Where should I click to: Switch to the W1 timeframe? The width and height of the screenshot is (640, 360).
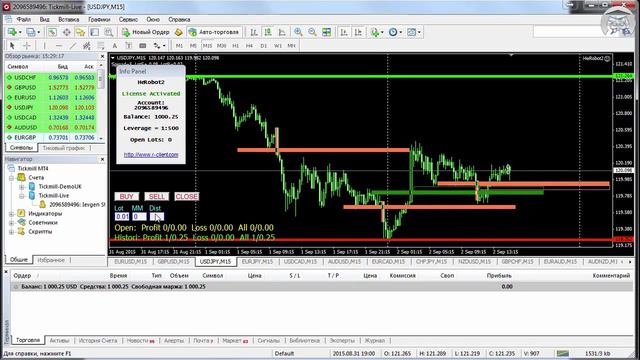(278, 46)
